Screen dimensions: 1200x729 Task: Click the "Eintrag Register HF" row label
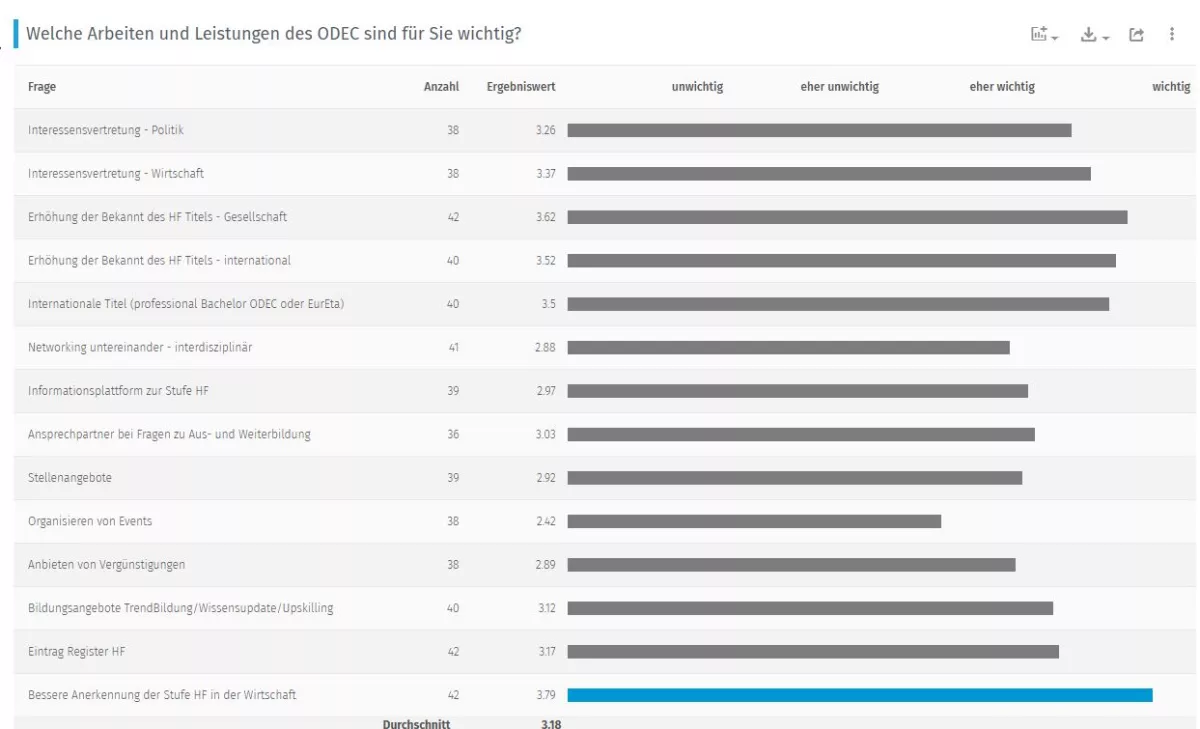point(77,652)
